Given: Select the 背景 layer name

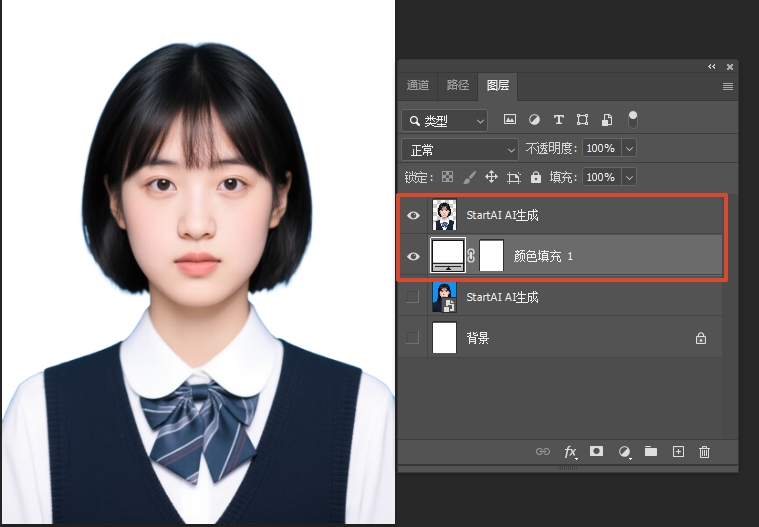Looking at the screenshot, I should pos(477,338).
